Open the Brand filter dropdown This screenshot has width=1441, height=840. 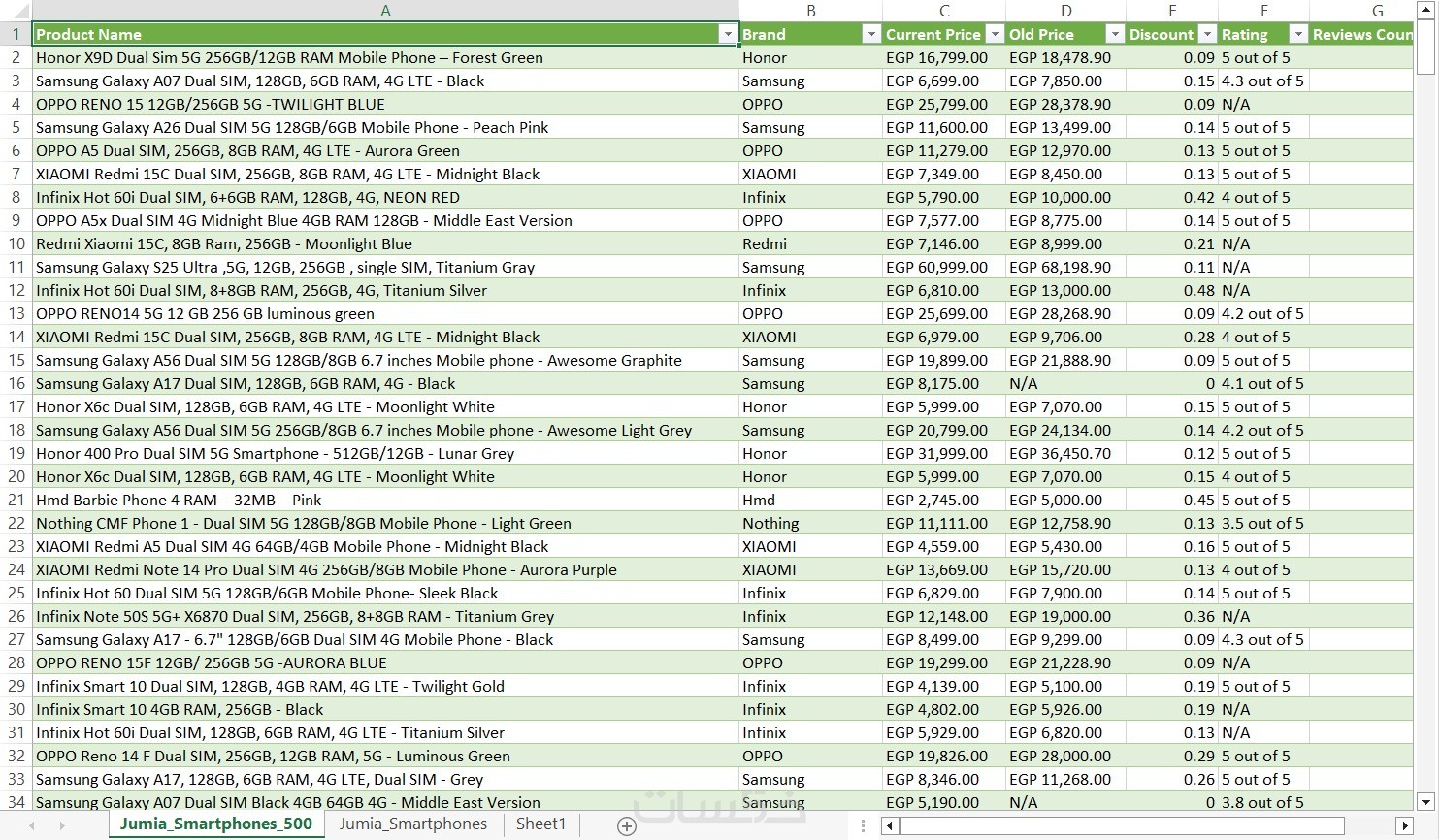click(x=870, y=34)
